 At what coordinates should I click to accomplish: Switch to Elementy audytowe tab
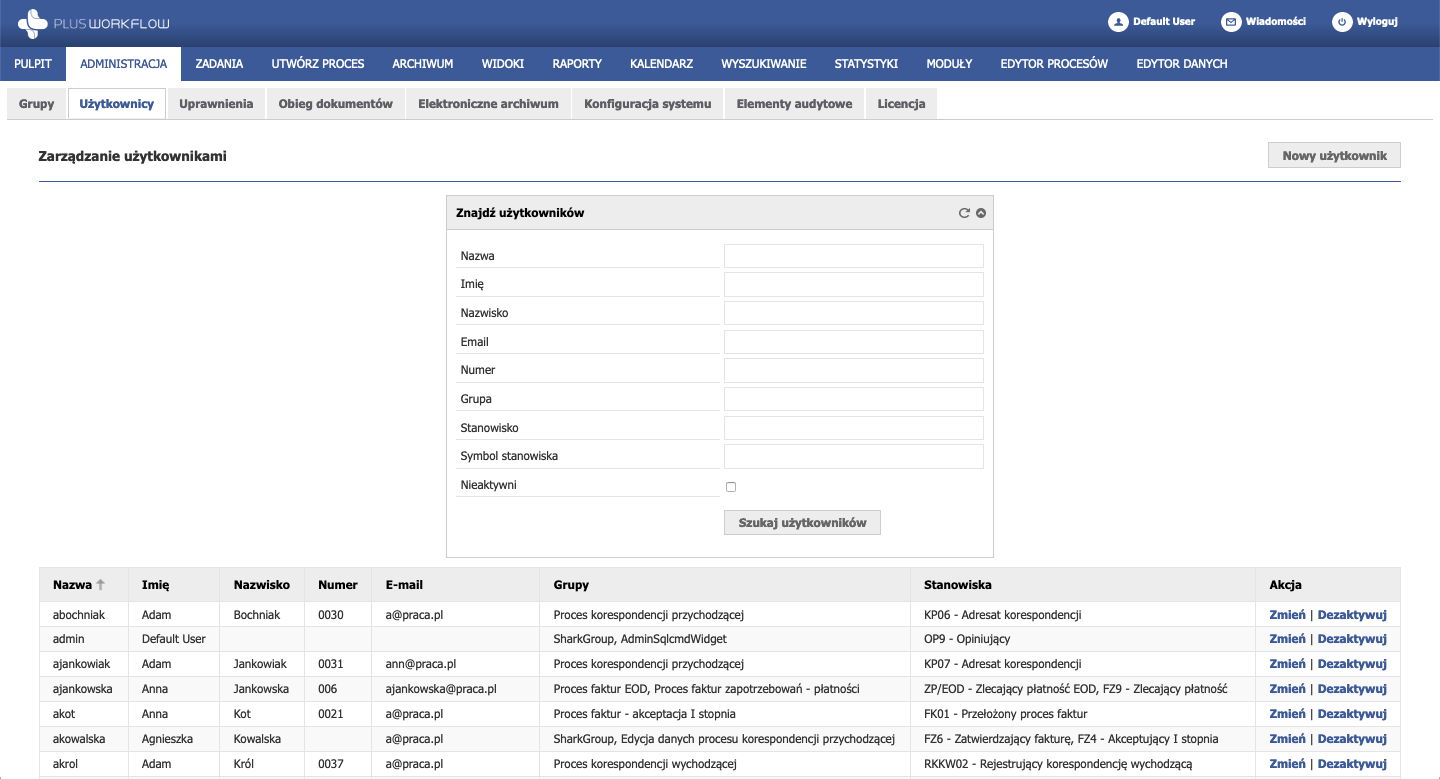pos(794,104)
